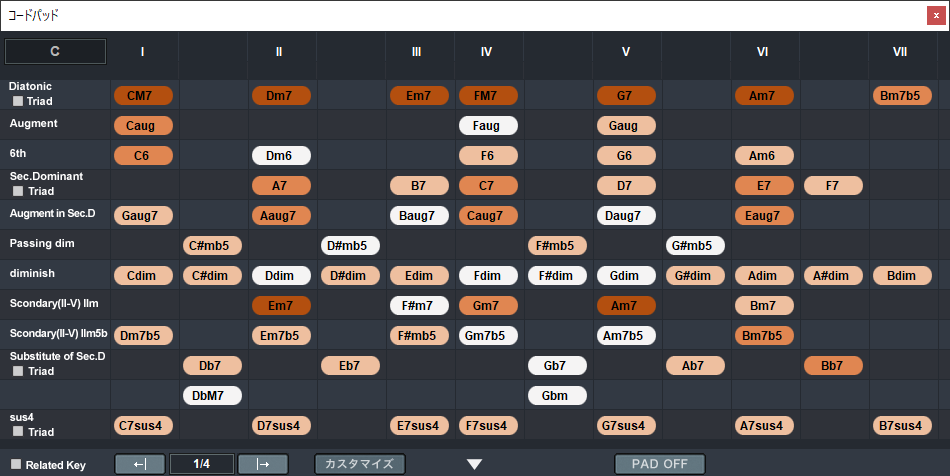Toggle the Related Key checkbox
Image resolution: width=950 pixels, height=476 pixels.
click(16, 464)
